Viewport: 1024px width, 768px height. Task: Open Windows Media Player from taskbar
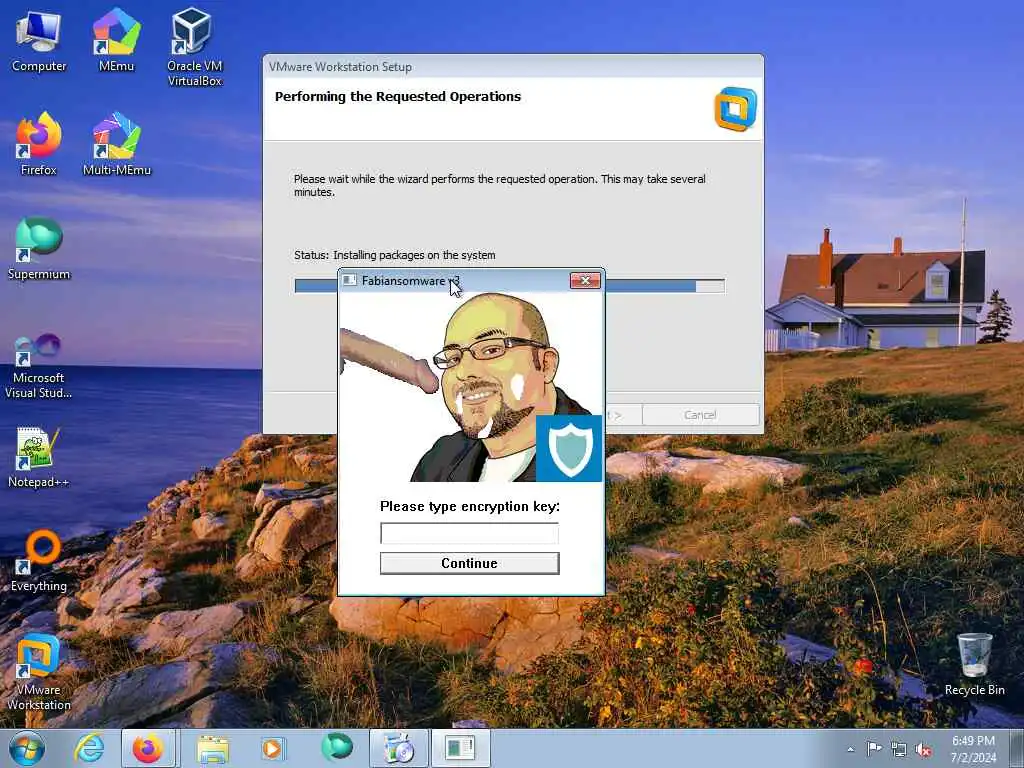[x=273, y=748]
